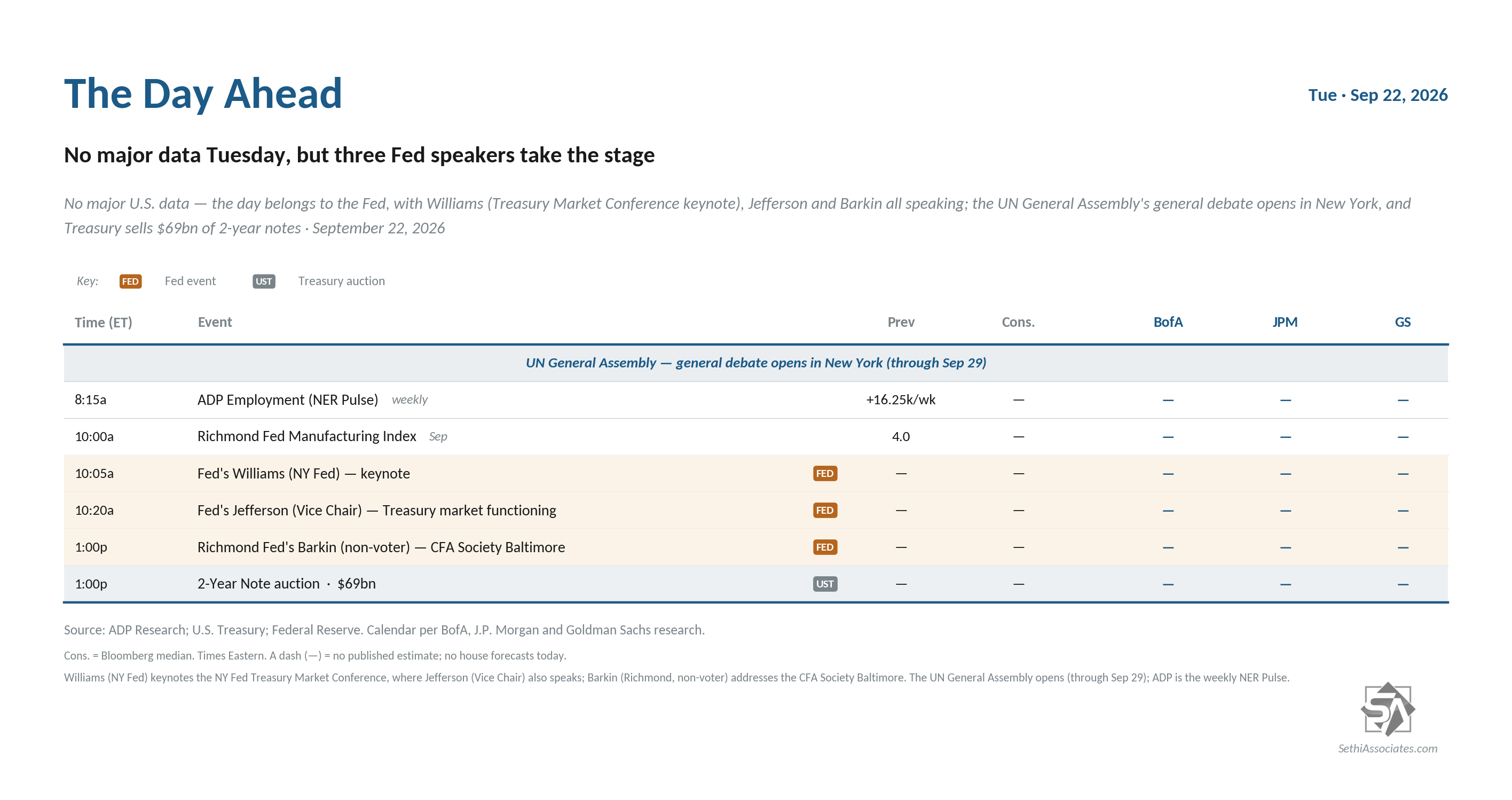Viewport: 1512px width, 800px height.
Task: Click the UST badge on 2-Year Note auction row
Action: [825, 584]
